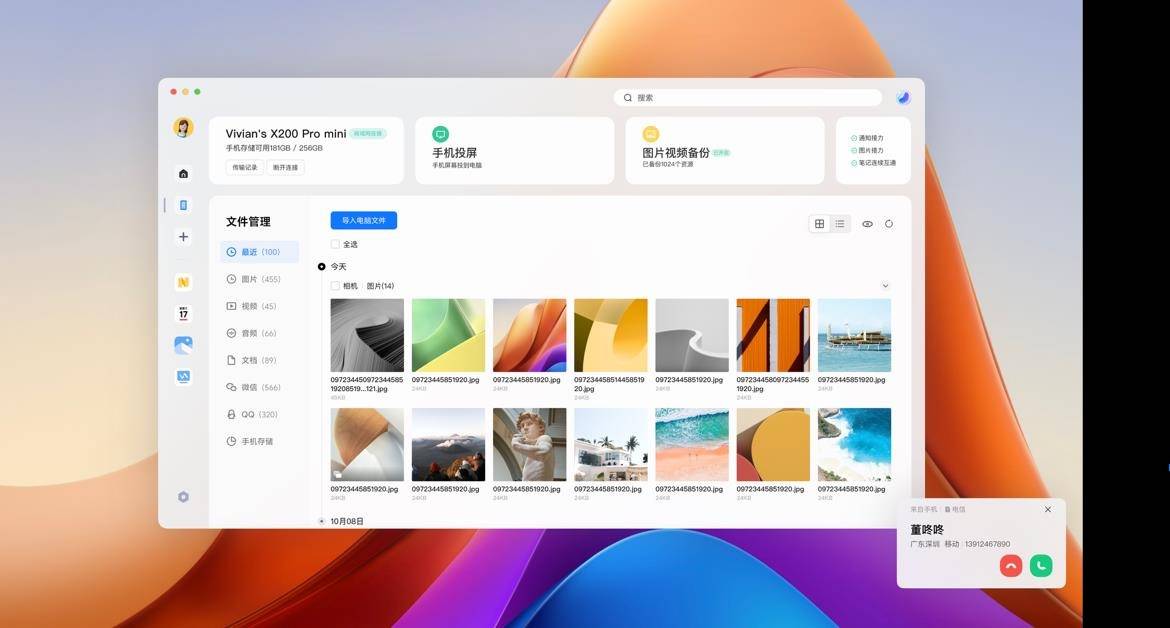The image size is (1170, 628).
Task: Click caller name 董咚咚
Action: (x=927, y=530)
